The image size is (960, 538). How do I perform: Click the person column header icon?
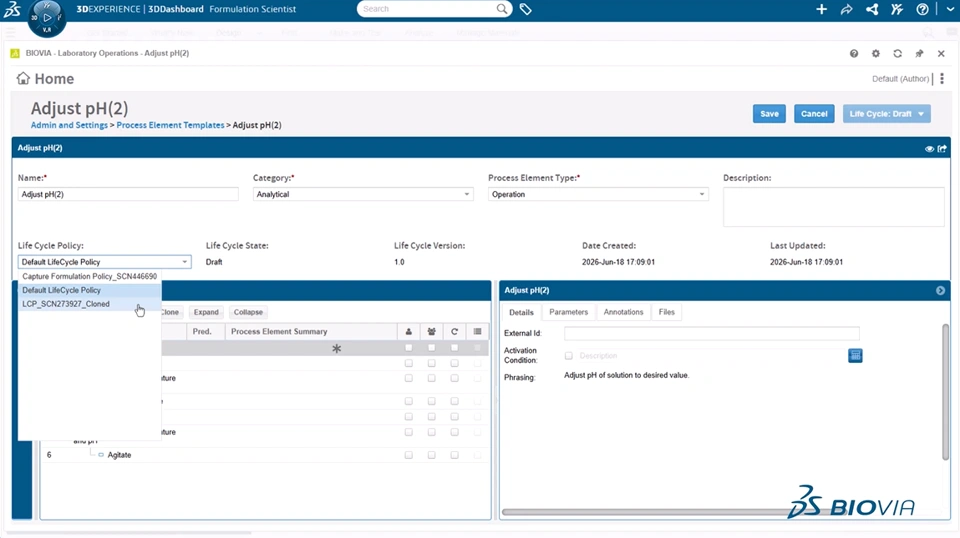(x=408, y=332)
